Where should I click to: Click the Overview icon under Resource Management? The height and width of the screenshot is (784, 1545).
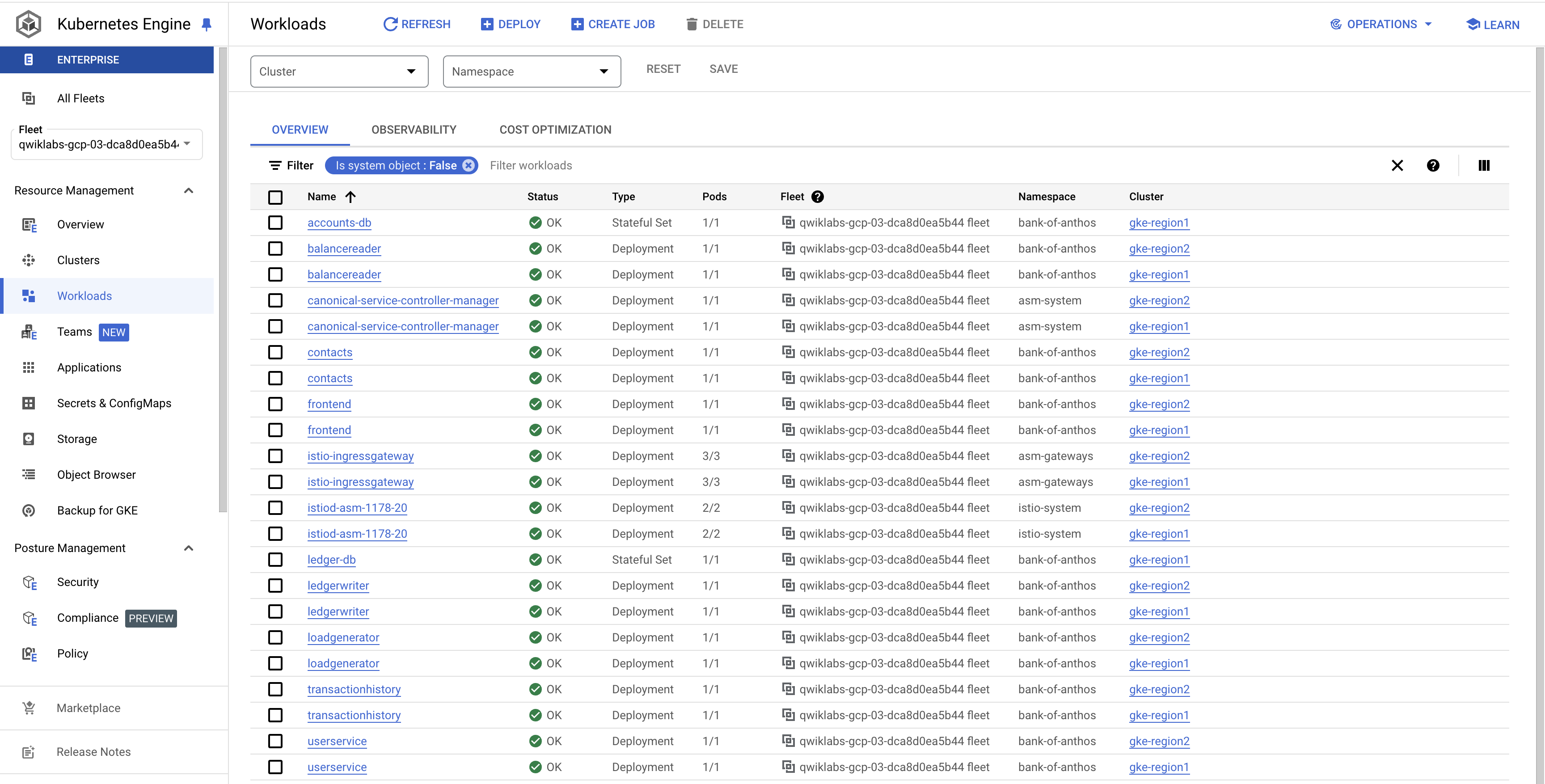[x=29, y=224]
